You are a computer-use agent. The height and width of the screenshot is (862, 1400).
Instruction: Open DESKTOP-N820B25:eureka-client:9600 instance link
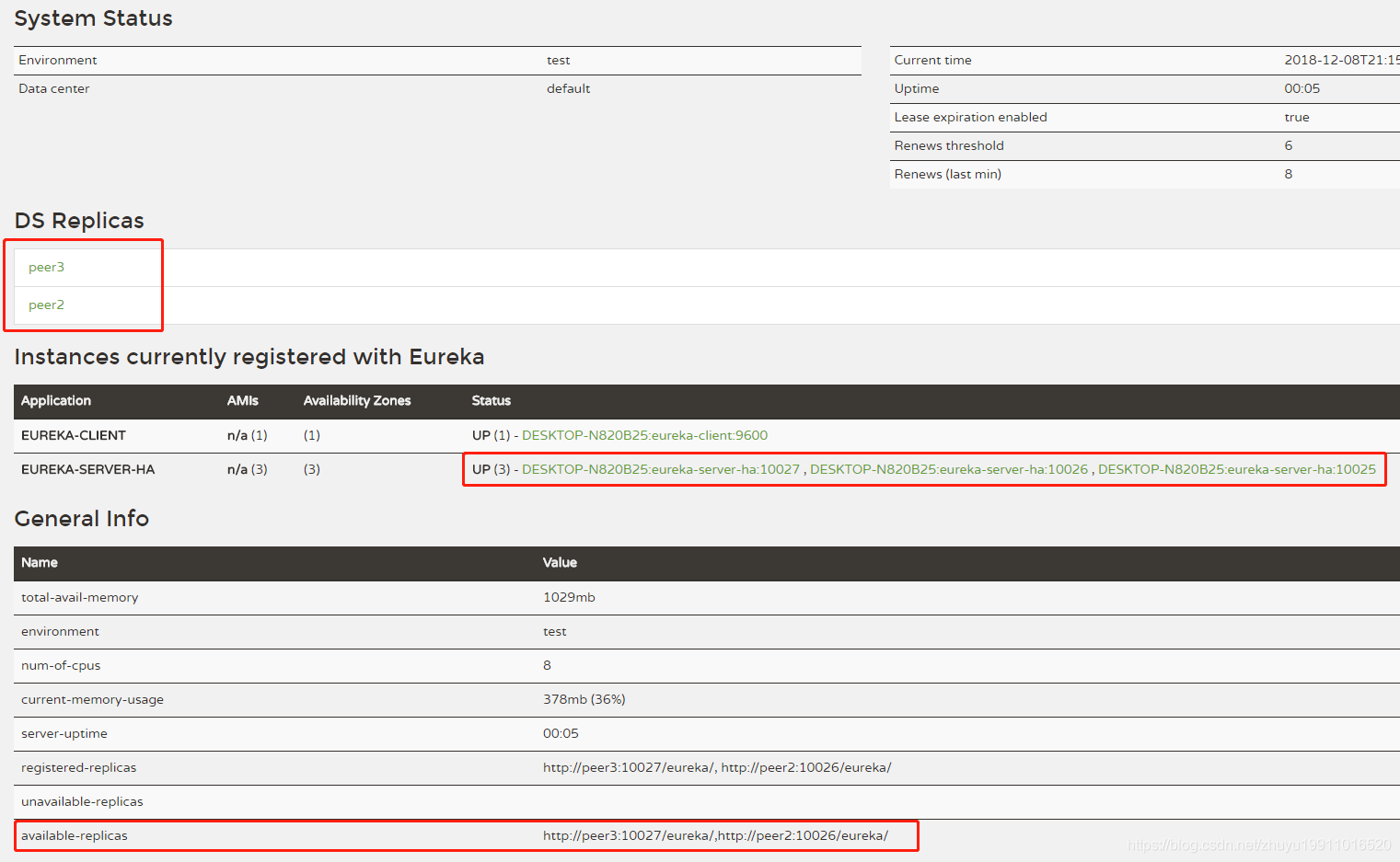click(x=644, y=435)
